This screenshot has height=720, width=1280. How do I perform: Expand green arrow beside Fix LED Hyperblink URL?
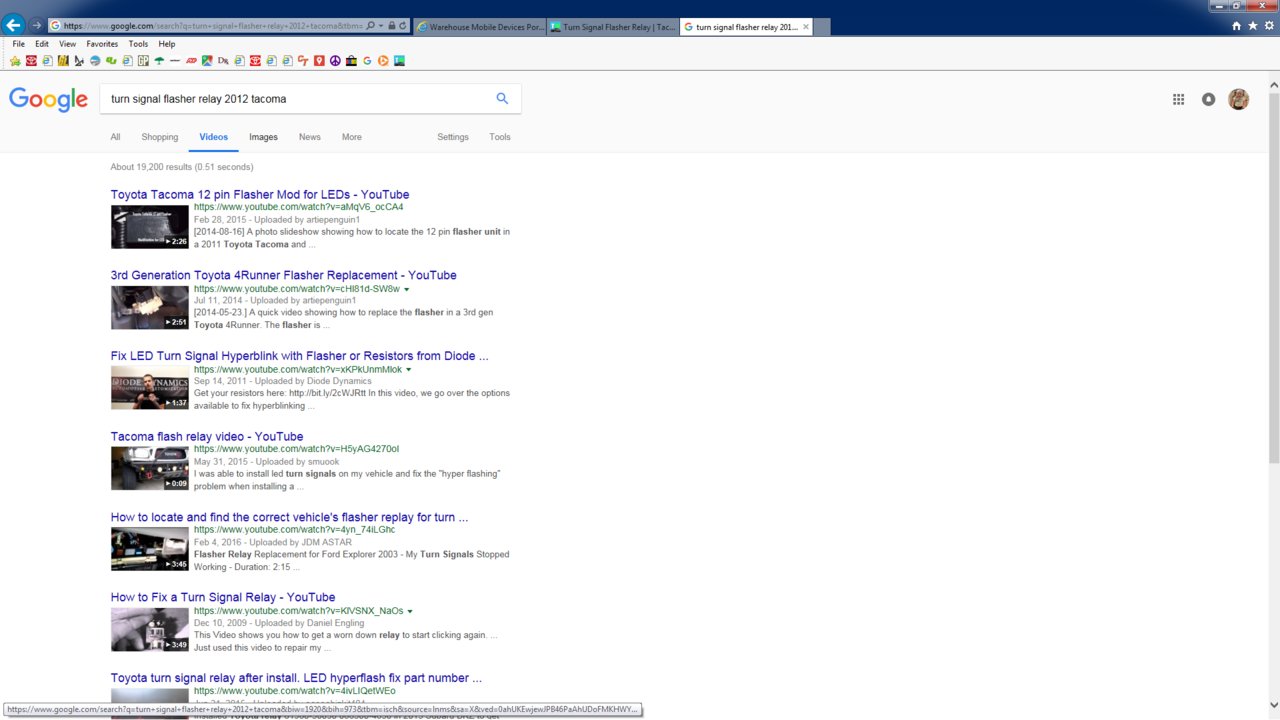[409, 369]
